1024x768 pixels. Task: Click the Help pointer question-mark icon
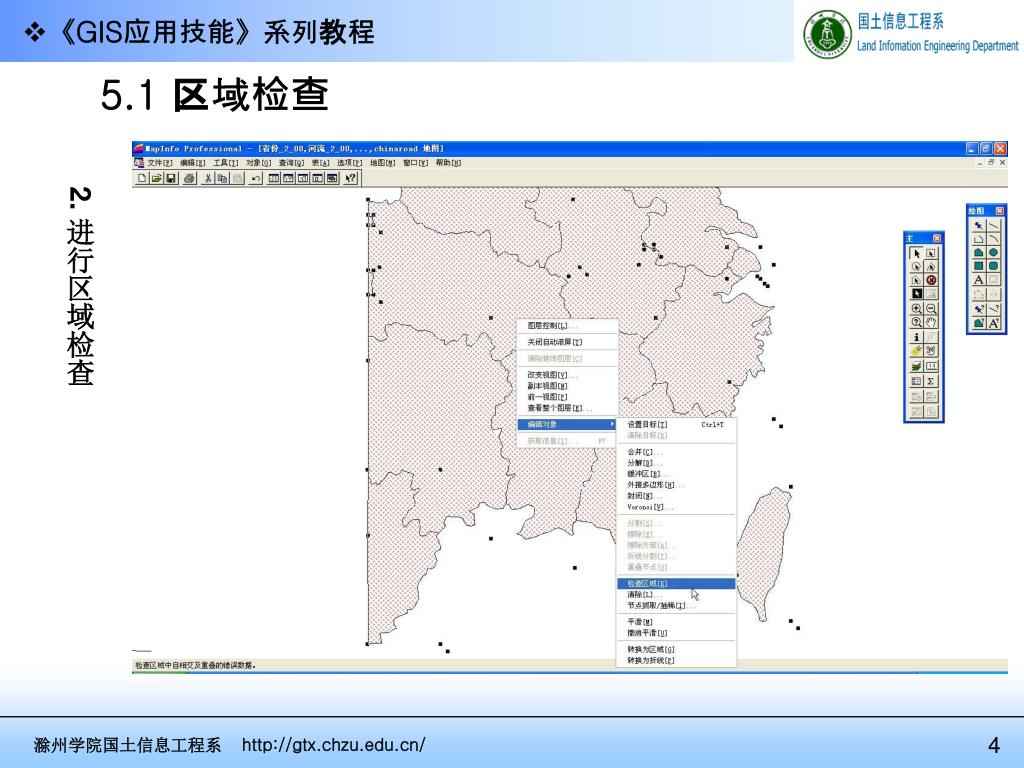coord(351,178)
